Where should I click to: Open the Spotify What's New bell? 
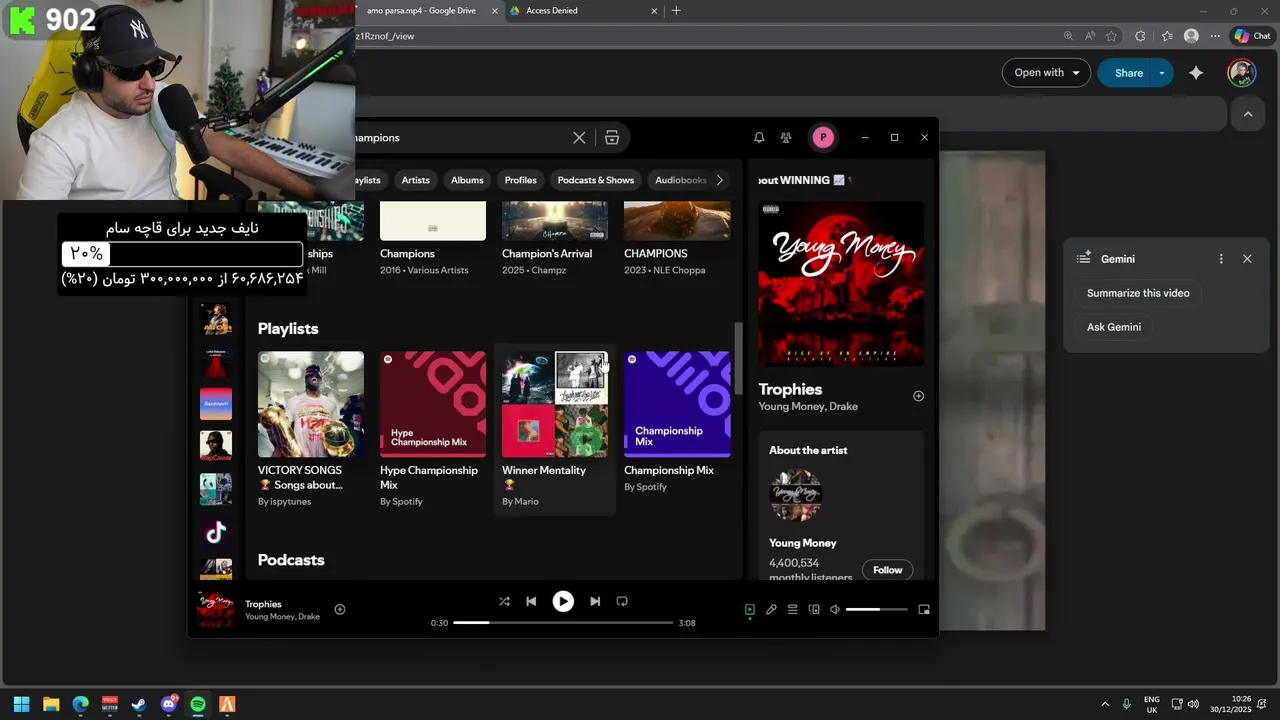click(759, 138)
